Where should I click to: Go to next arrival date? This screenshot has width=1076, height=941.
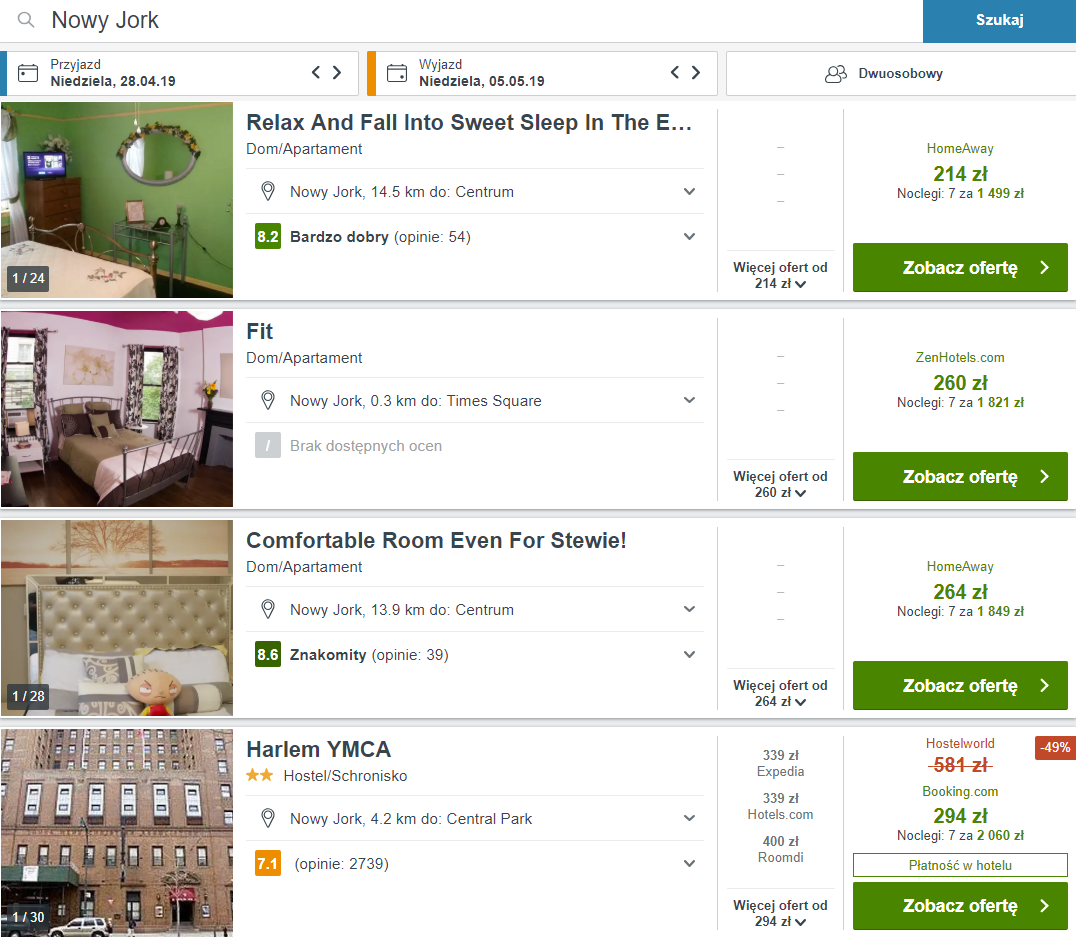[x=337, y=72]
